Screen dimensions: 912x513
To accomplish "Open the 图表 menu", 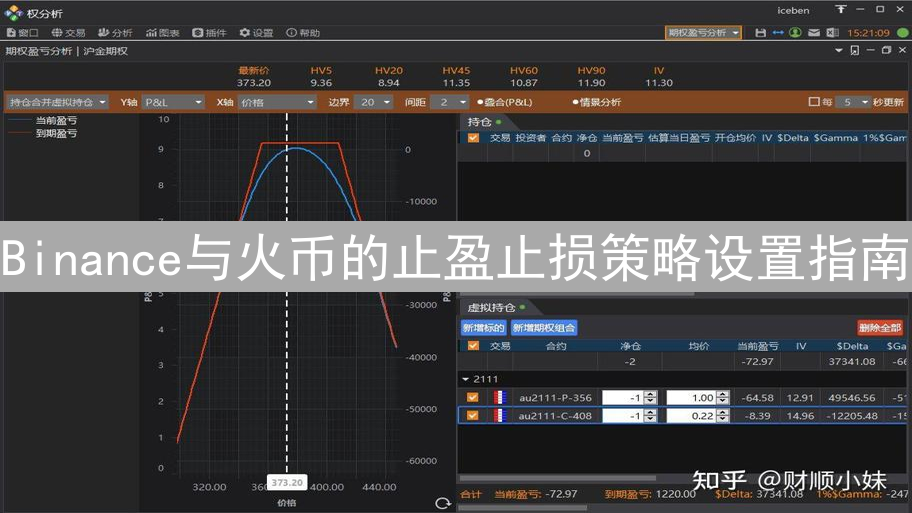I will pyautogui.click(x=162, y=33).
